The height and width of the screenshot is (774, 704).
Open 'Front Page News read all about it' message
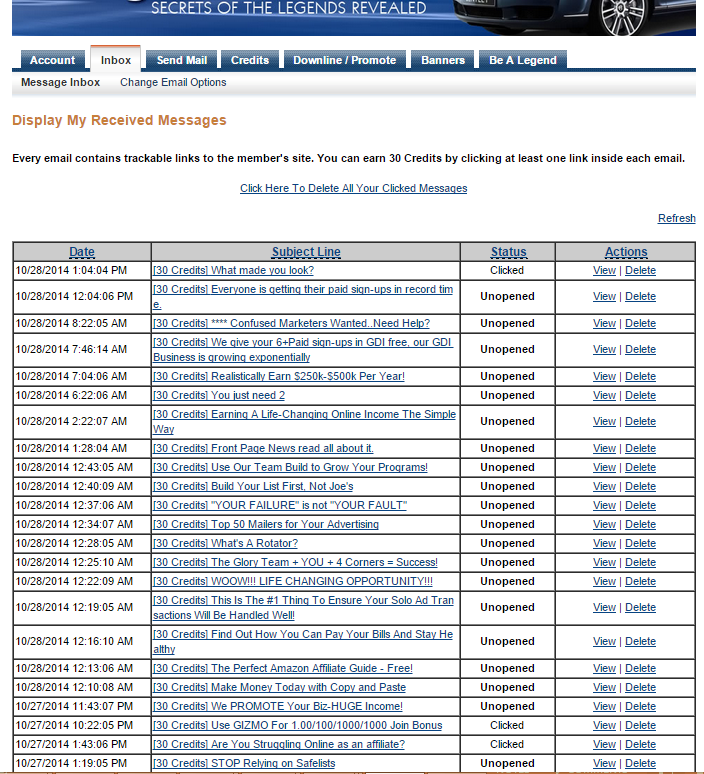click(x=263, y=448)
